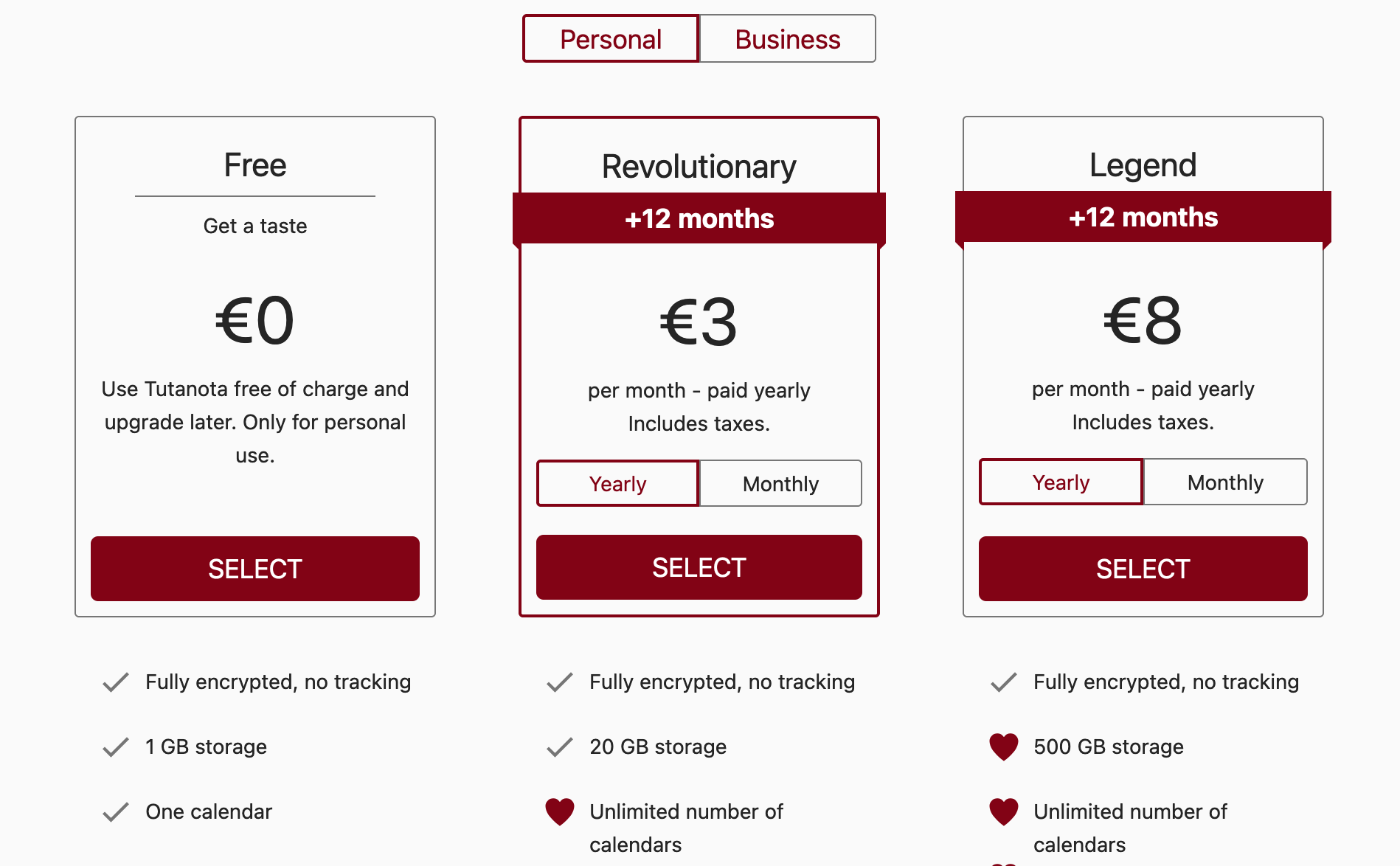Click heart icon next to Revolutionary unlimited calendars
Image resolution: width=1400 pixels, height=866 pixels.
coord(559,811)
